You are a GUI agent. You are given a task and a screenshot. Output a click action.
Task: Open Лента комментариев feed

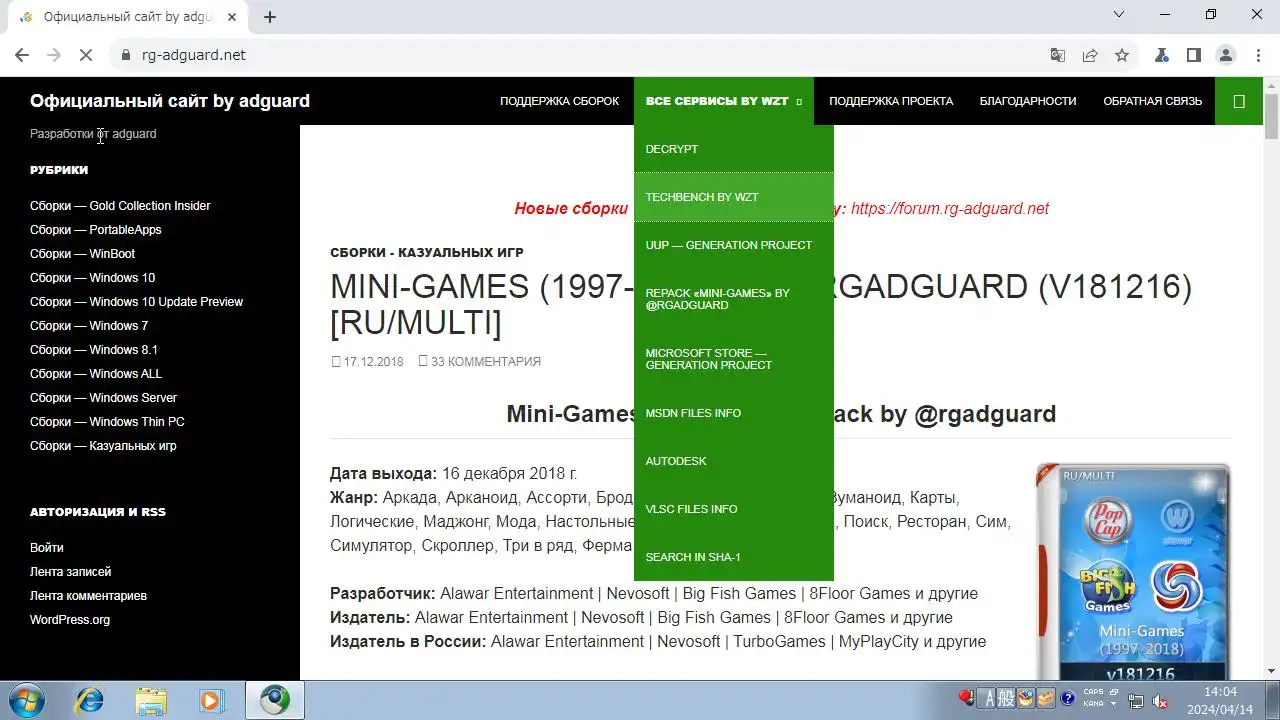[x=88, y=596]
